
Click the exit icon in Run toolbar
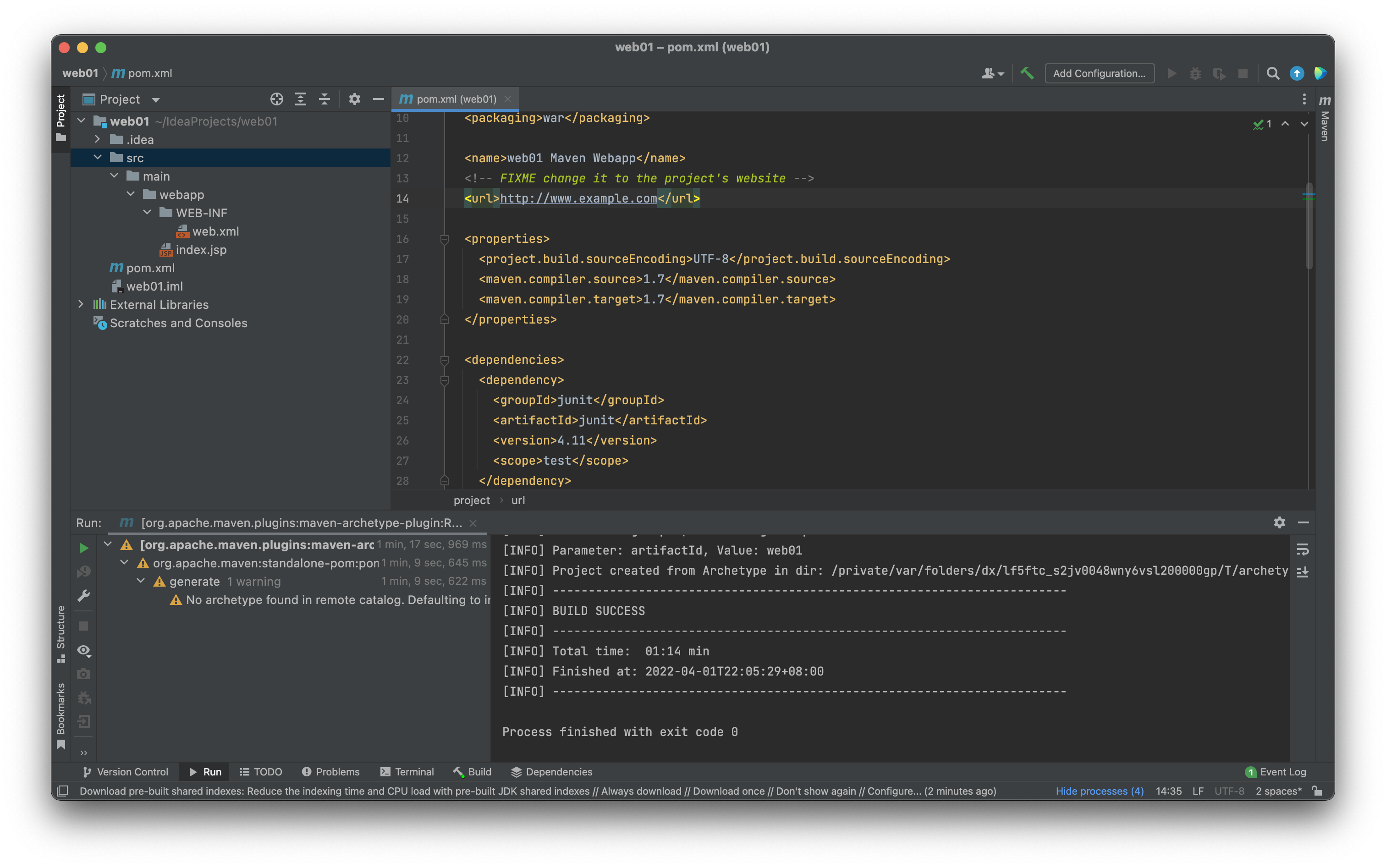[84, 722]
